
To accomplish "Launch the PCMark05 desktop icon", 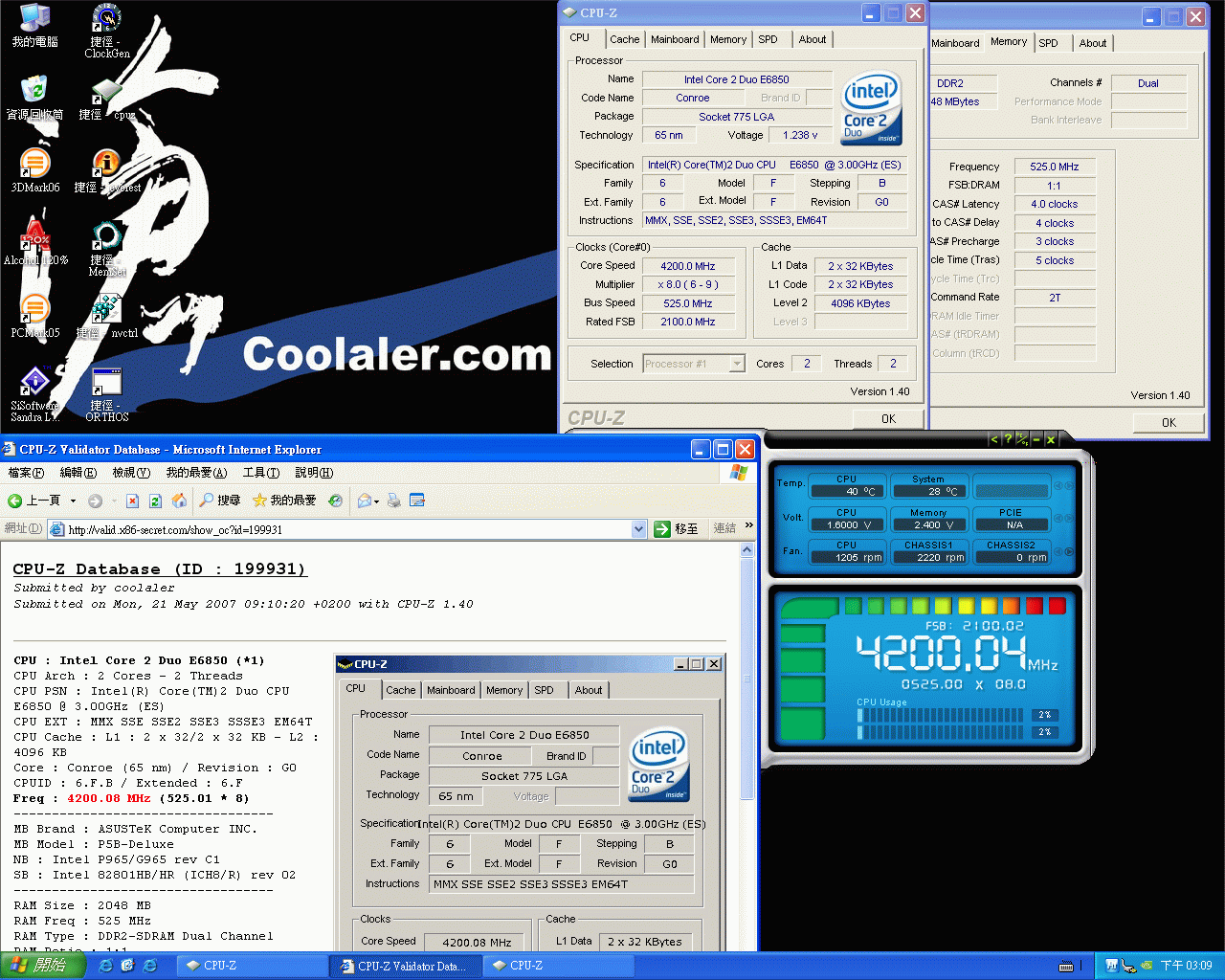I will pyautogui.click(x=35, y=317).
